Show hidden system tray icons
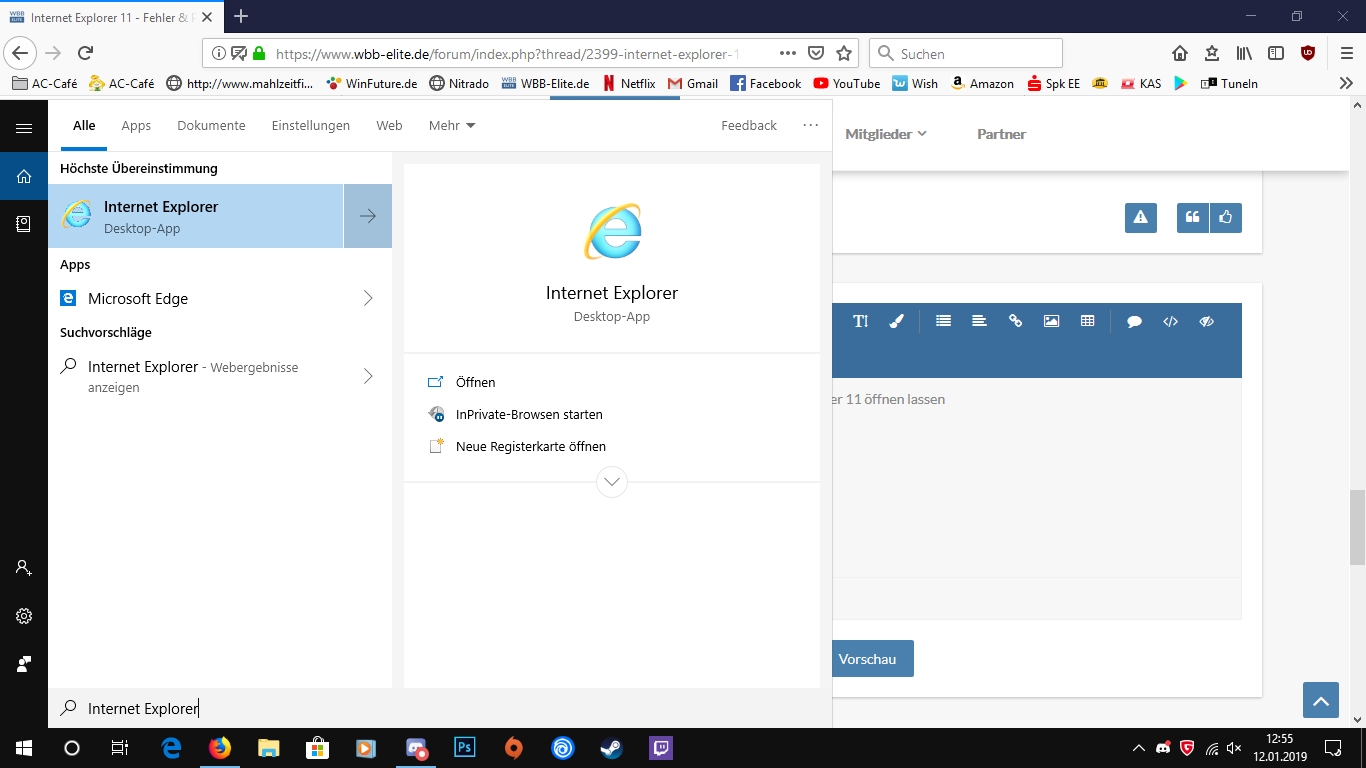1366x768 pixels. pos(1139,748)
